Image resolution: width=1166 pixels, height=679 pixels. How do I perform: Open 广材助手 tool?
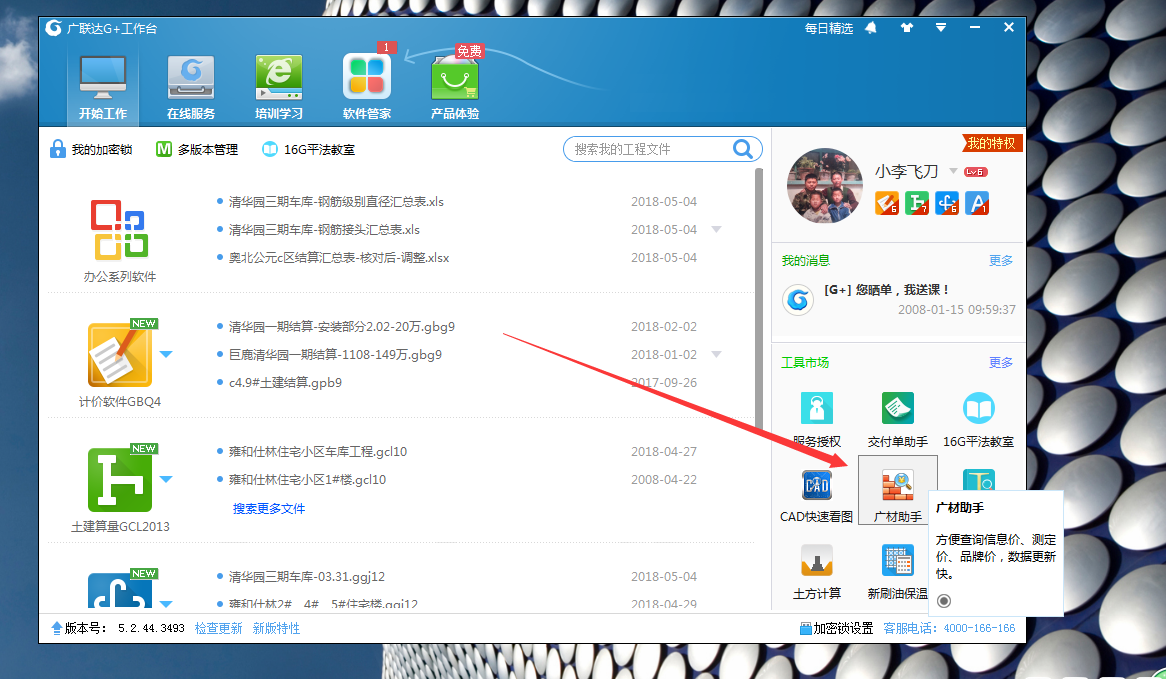coord(898,491)
